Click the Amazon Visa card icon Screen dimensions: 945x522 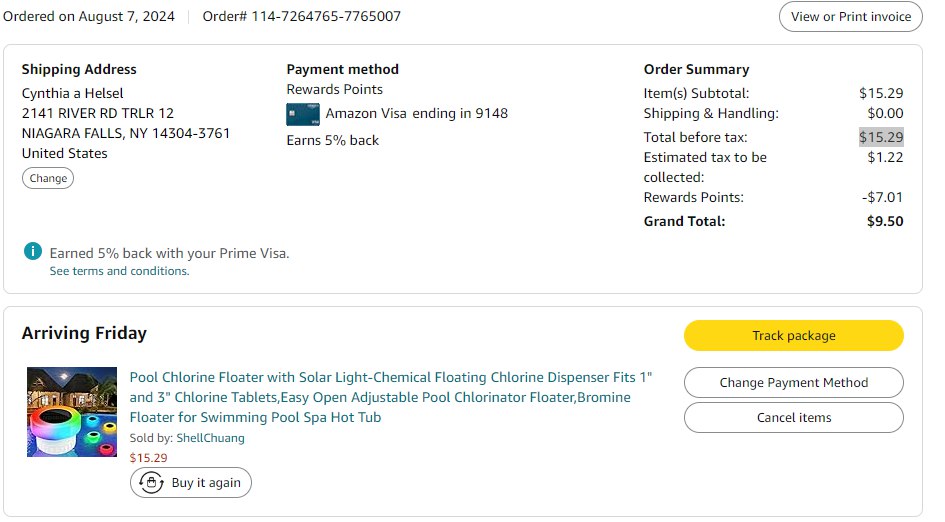click(x=303, y=114)
